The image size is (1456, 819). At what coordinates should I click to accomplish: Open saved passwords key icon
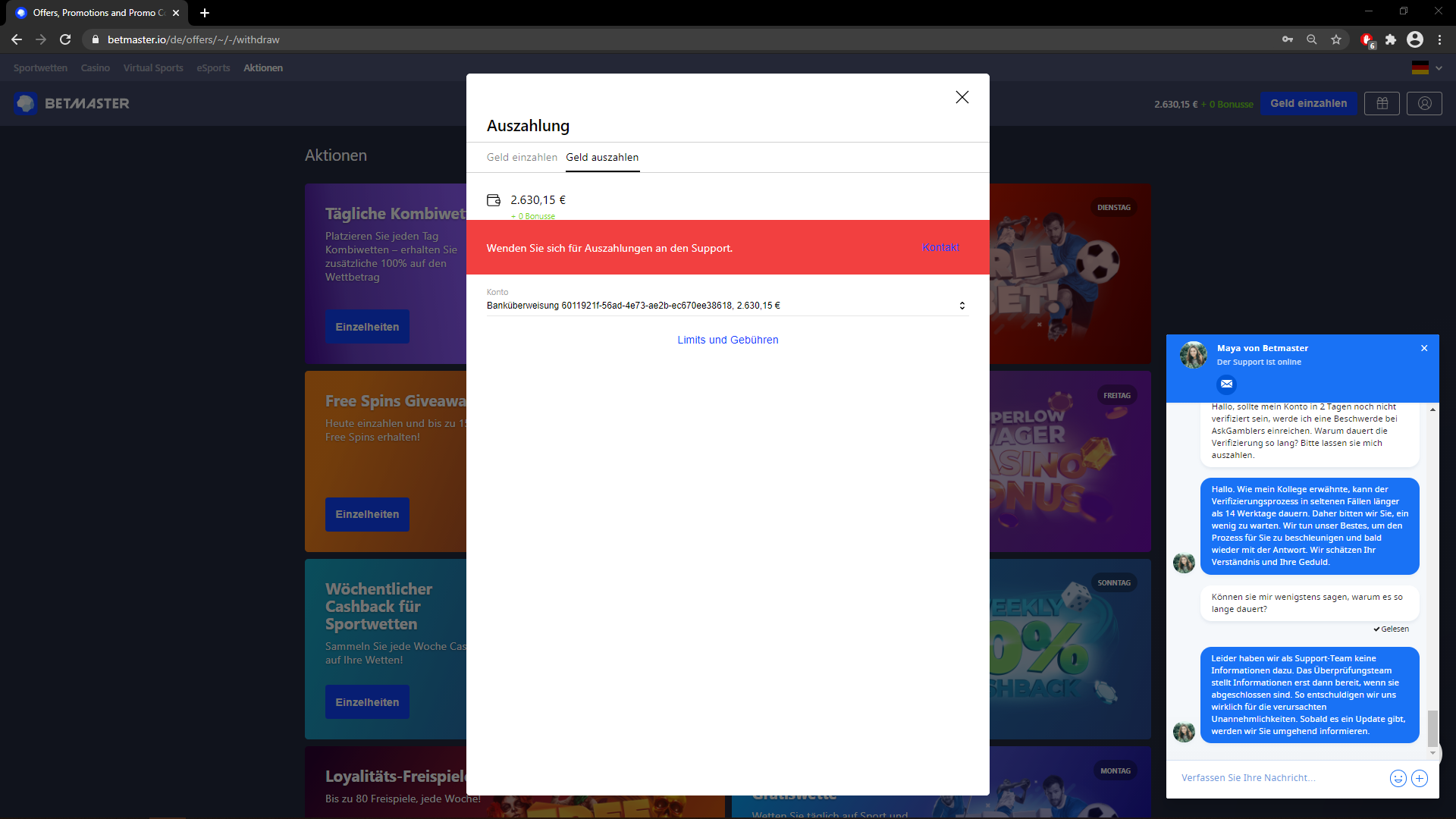click(1288, 39)
